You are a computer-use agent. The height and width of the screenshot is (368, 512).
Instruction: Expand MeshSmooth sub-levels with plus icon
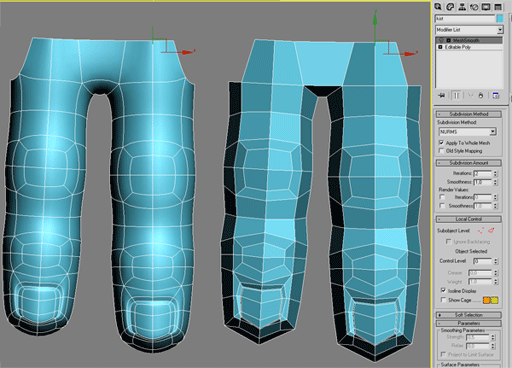click(x=449, y=40)
